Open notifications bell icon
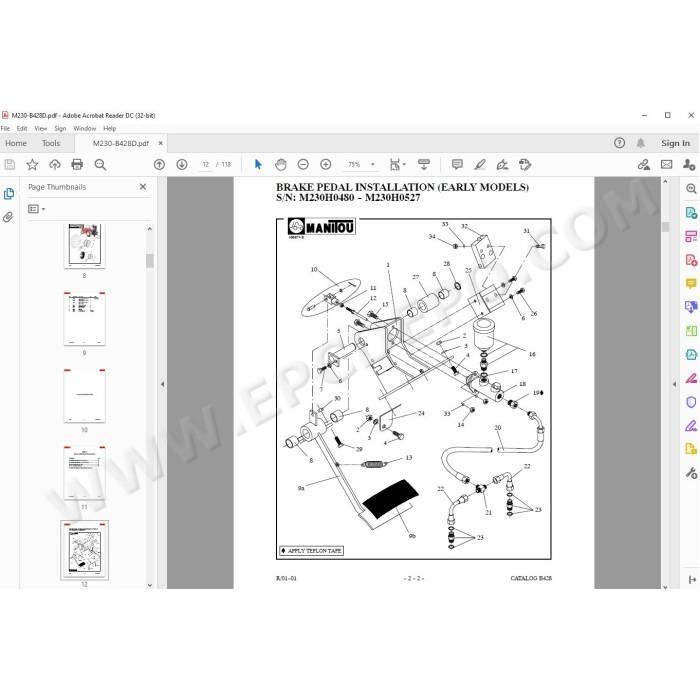The image size is (700, 700). point(641,143)
